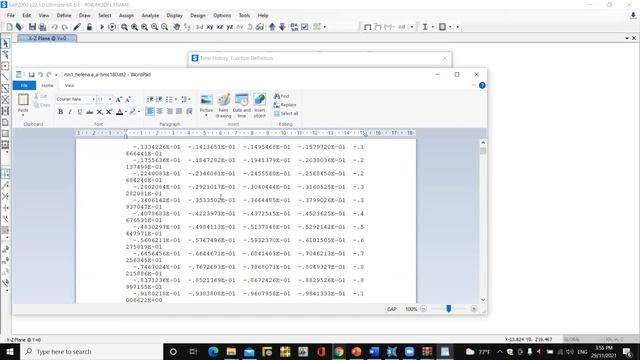Click Select all in Editing group
This screenshot has height=360, width=640.
(286, 113)
